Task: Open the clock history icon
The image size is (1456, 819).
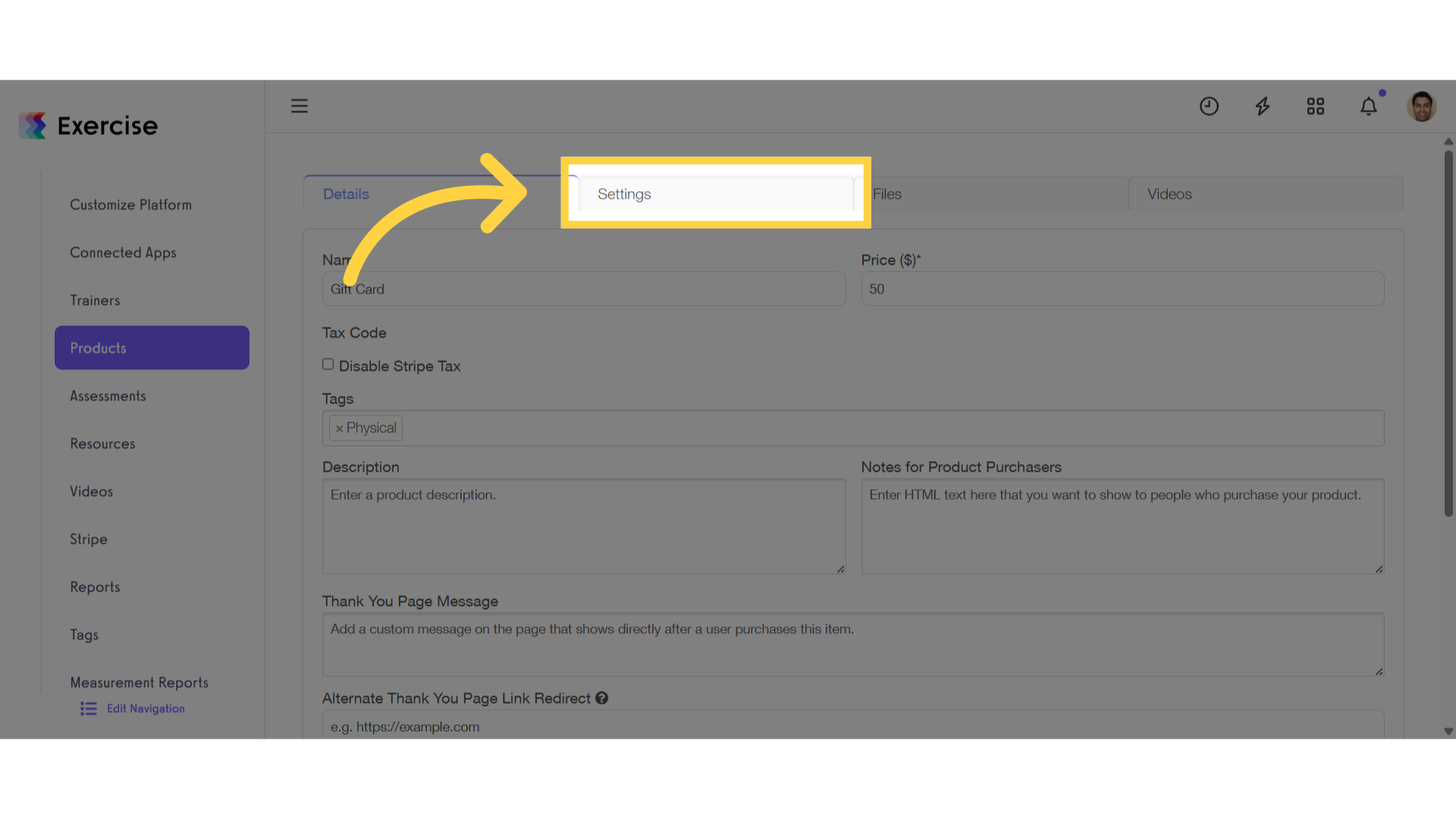Action: click(x=1209, y=106)
